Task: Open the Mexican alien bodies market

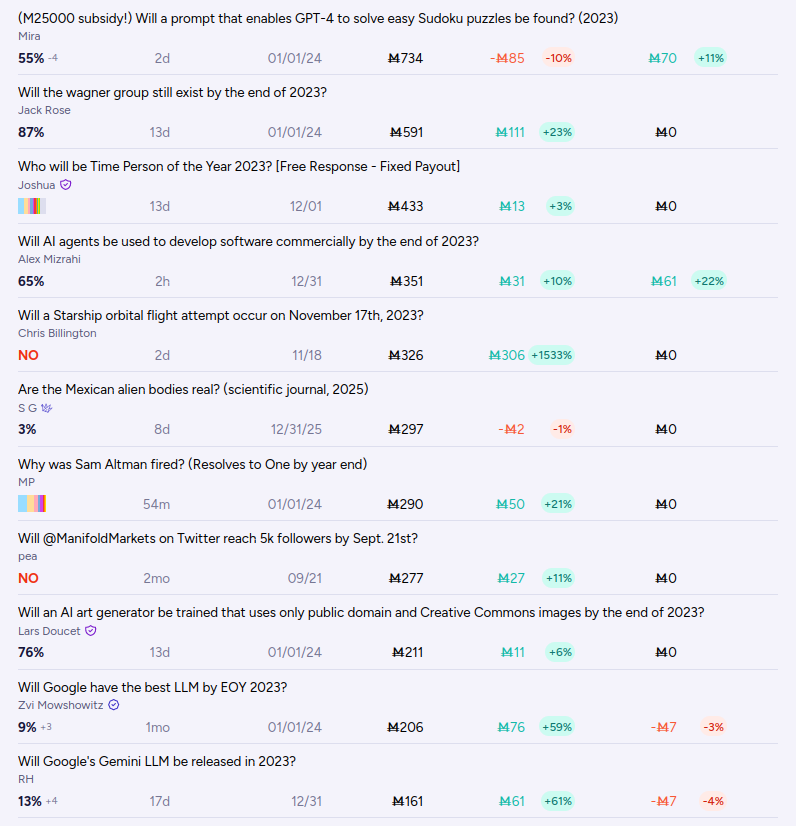Action: (193, 389)
